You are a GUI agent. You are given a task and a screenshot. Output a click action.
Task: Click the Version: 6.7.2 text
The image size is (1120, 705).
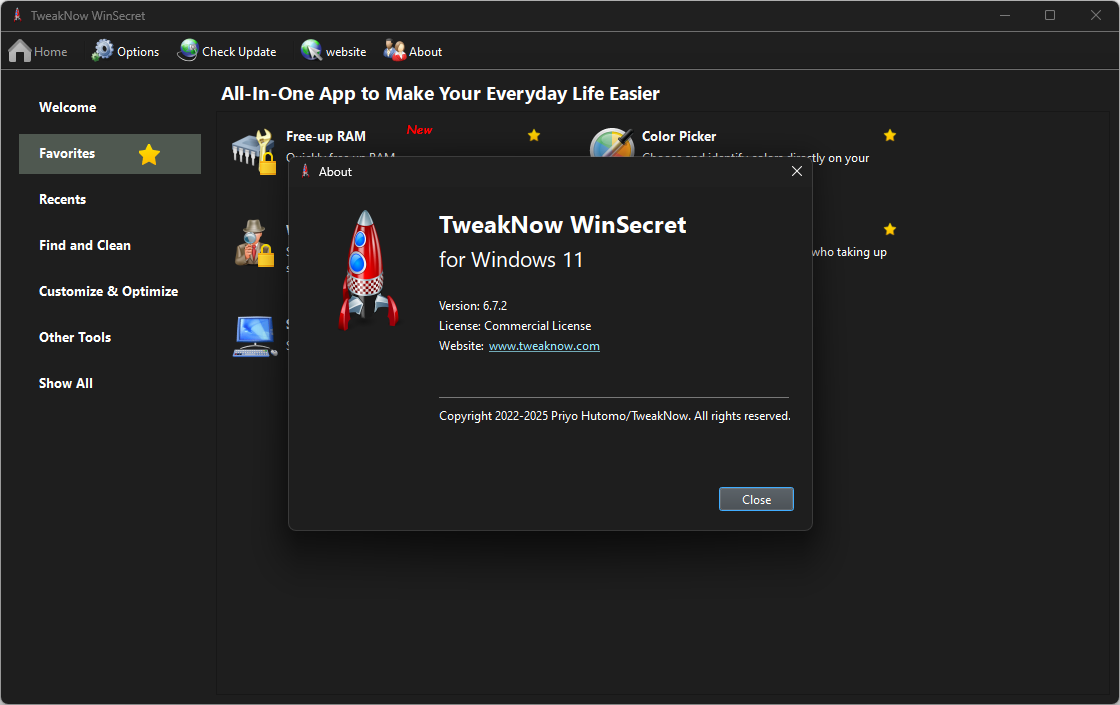[473, 306]
